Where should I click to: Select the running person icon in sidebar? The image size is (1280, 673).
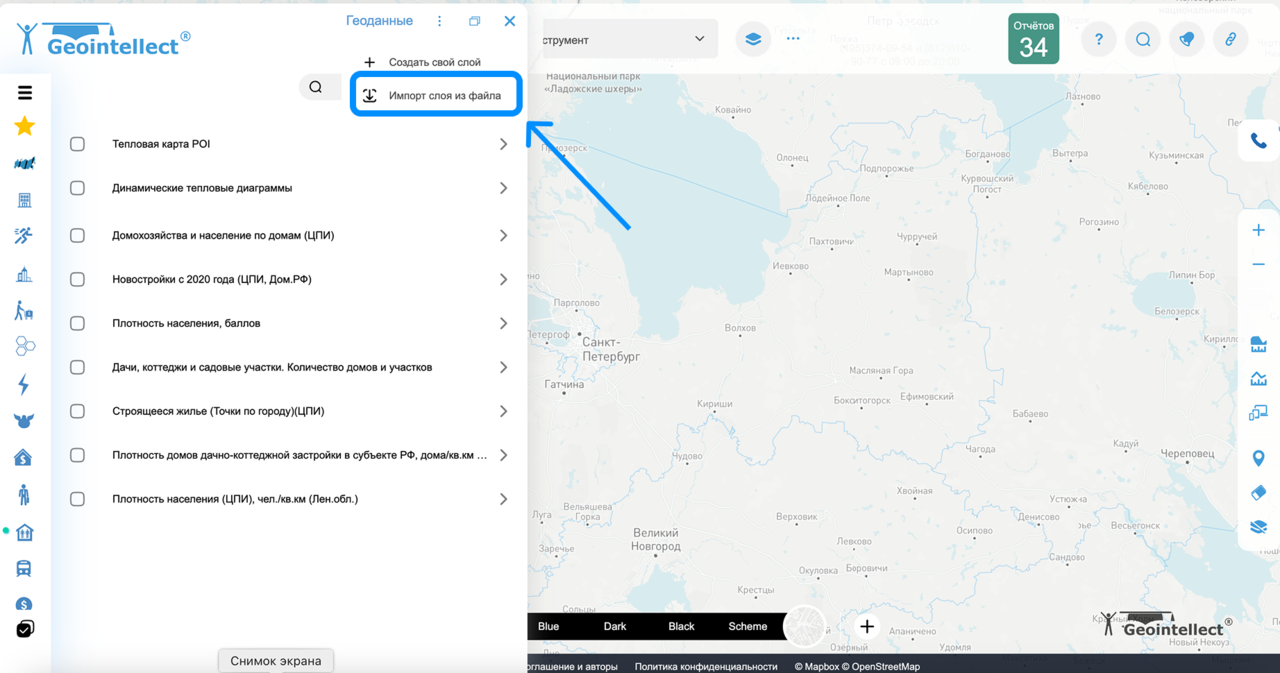(24, 235)
